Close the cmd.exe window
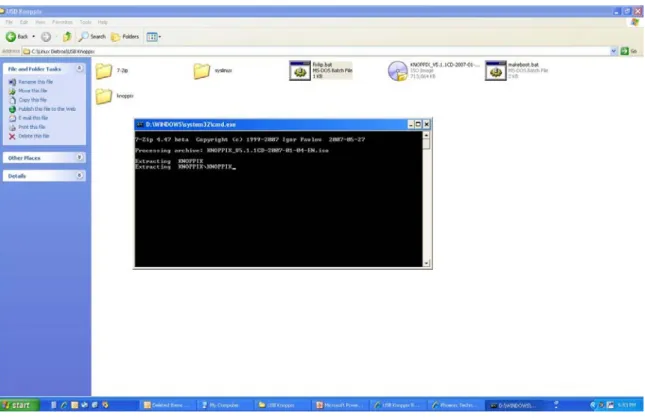The image size is (645, 420). tap(427, 124)
